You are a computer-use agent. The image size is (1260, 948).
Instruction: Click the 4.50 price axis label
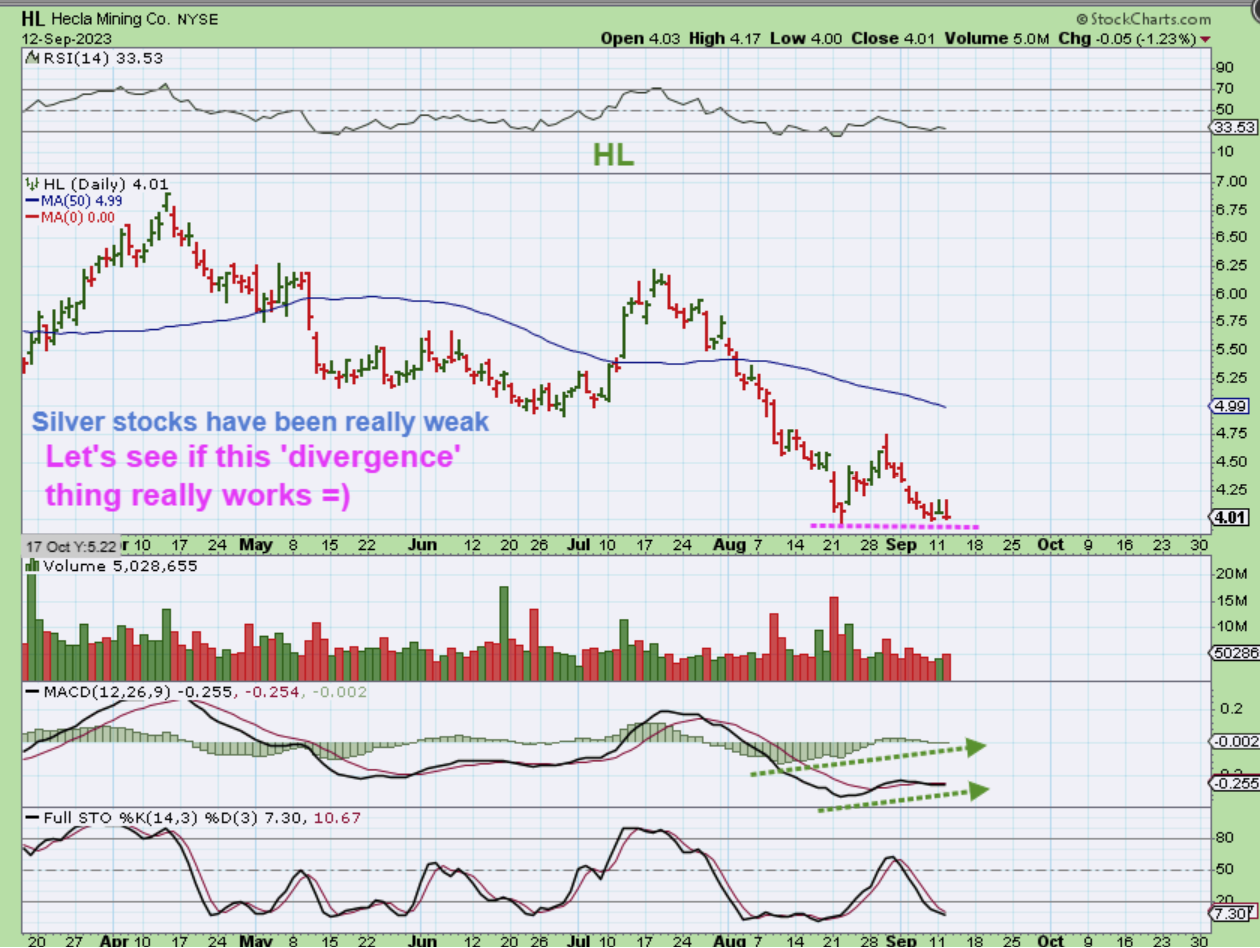(1230, 461)
